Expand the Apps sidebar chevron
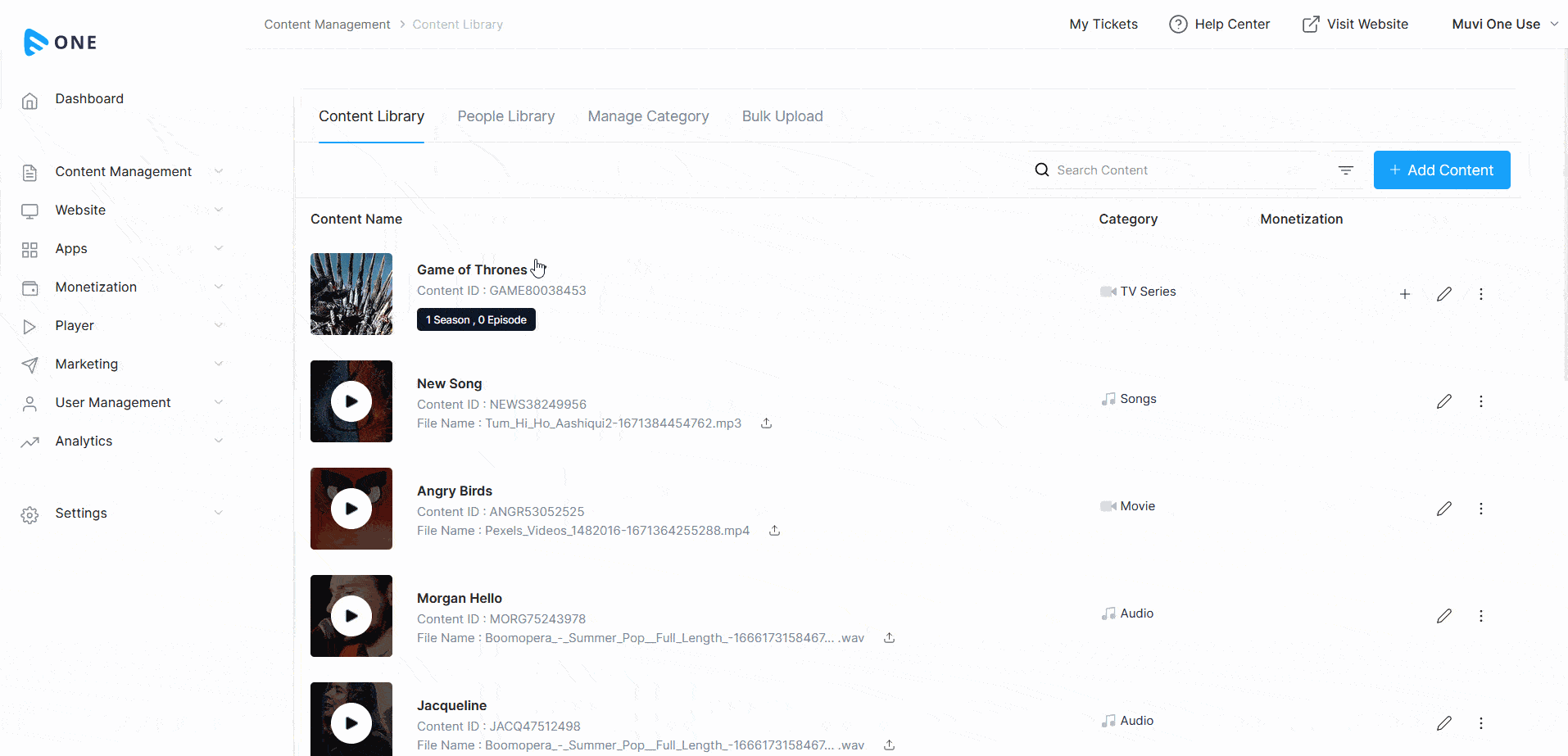The height and width of the screenshot is (756, 1568). point(219,248)
